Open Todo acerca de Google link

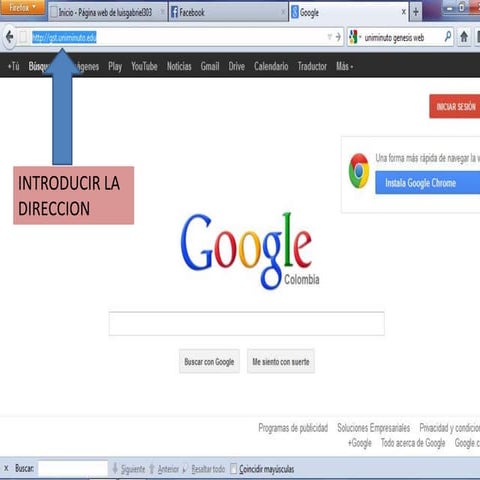[x=413, y=443]
